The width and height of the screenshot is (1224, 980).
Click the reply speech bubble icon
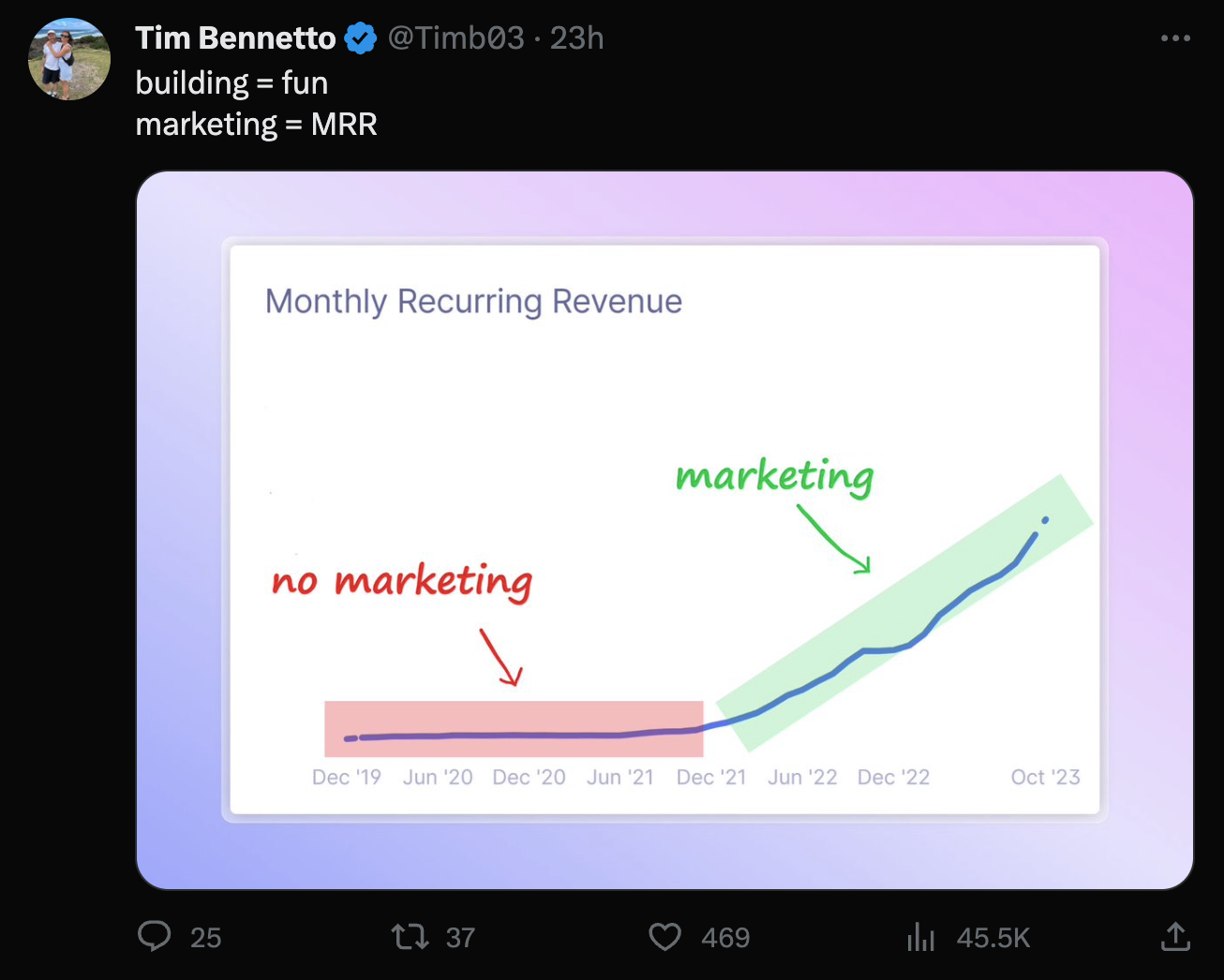click(155, 936)
